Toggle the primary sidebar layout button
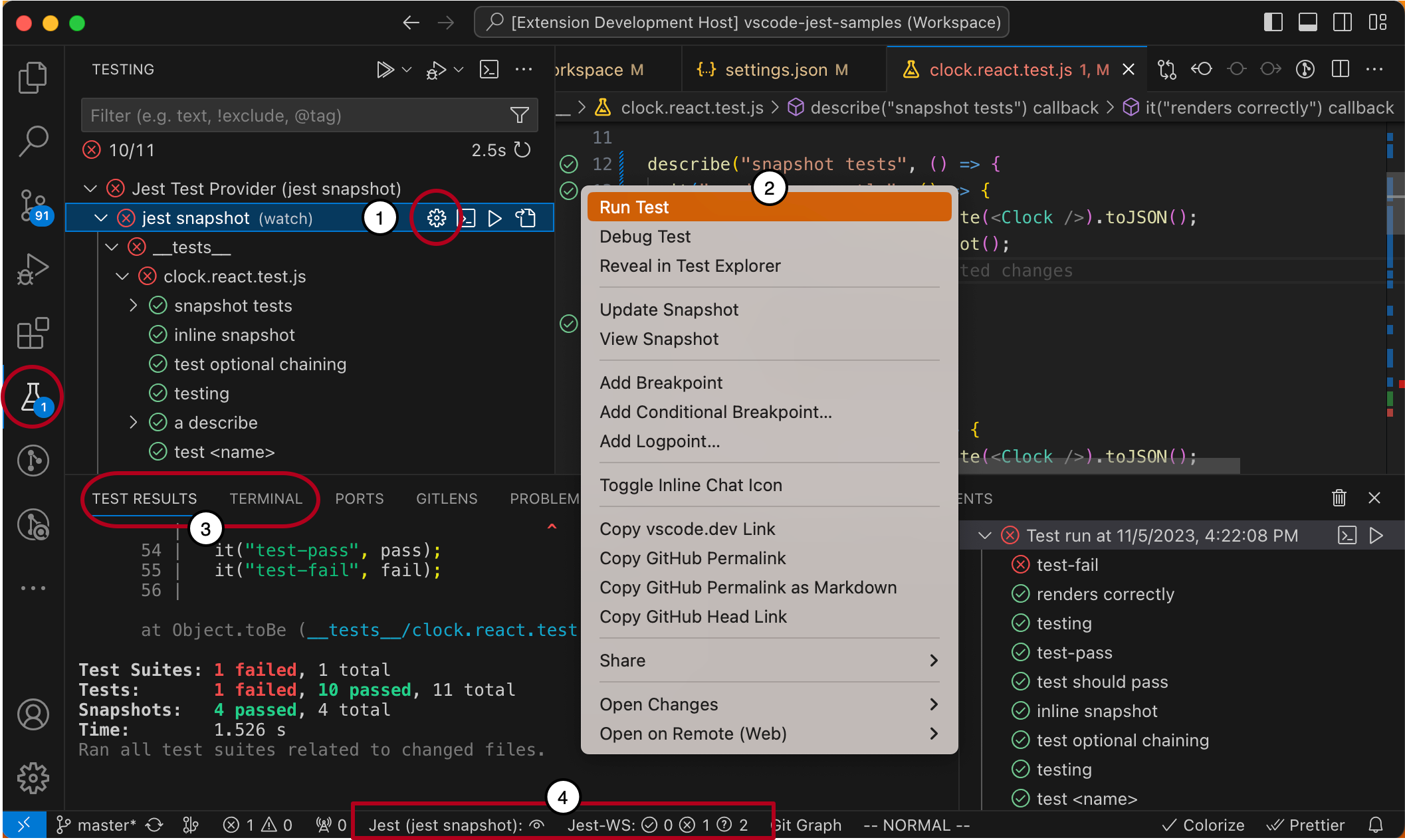The width and height of the screenshot is (1405, 840). click(1273, 23)
